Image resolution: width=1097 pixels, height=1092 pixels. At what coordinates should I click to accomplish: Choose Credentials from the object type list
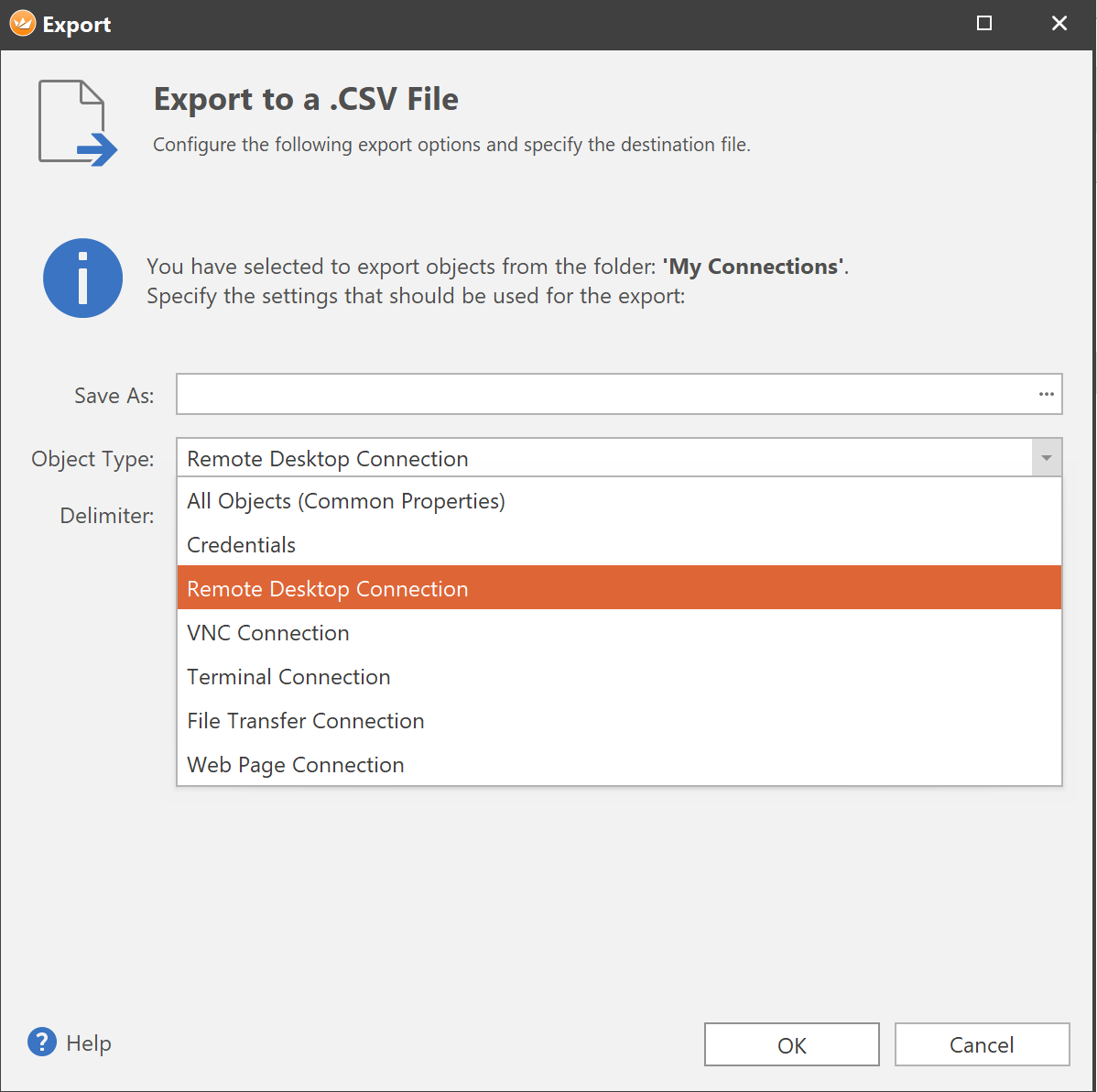pyautogui.click(x=242, y=545)
